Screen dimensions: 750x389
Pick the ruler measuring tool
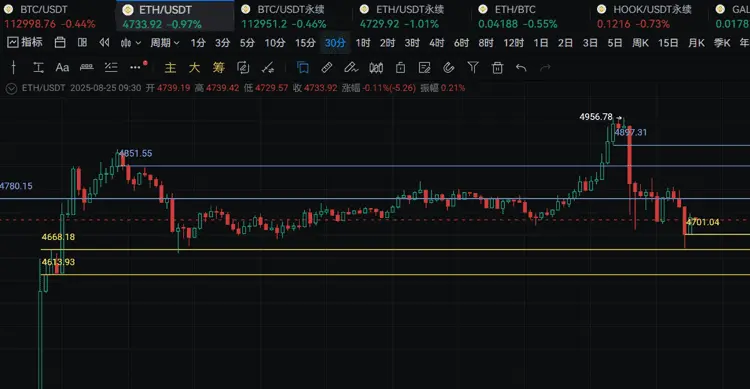pos(87,67)
